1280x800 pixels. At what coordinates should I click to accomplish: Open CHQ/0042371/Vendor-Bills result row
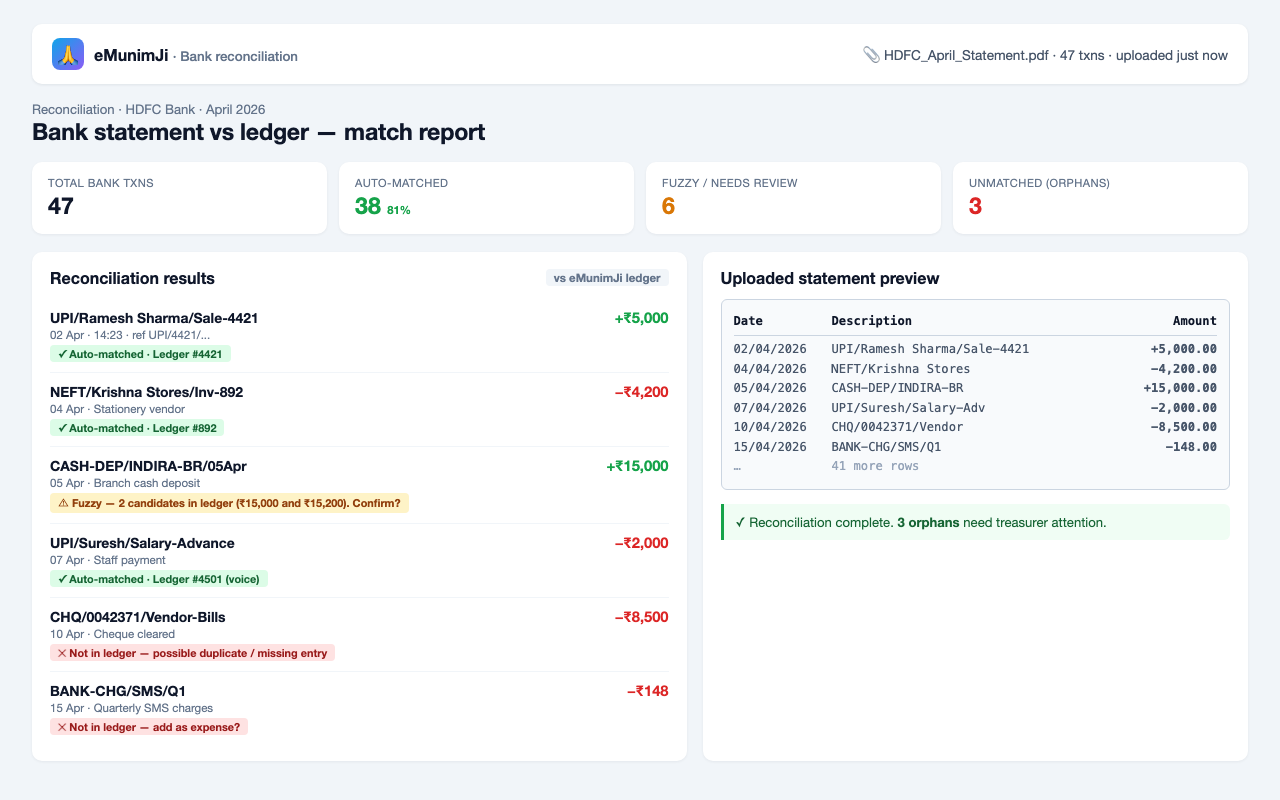pyautogui.click(x=359, y=635)
